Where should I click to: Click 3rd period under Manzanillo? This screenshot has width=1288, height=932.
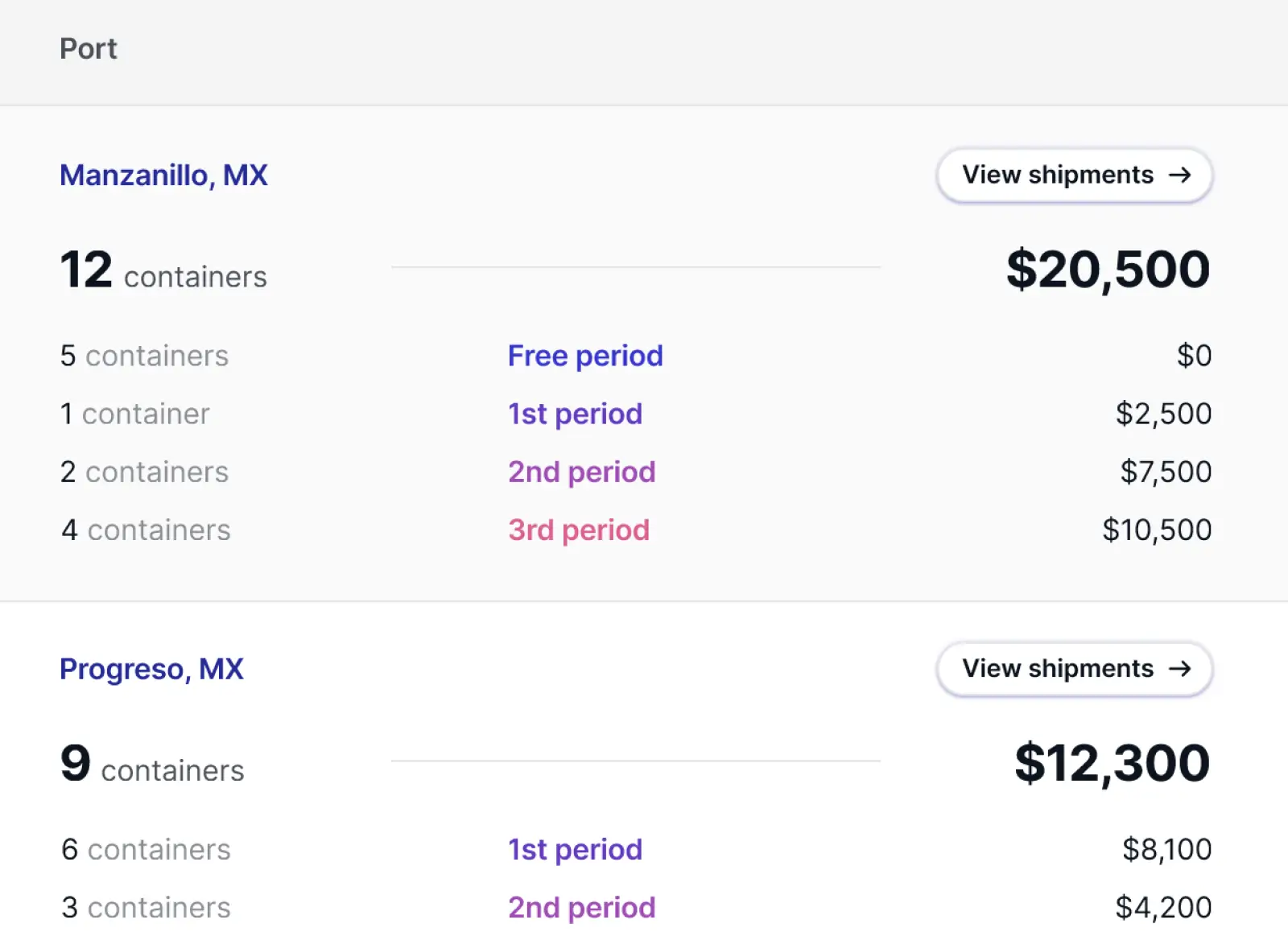[578, 530]
